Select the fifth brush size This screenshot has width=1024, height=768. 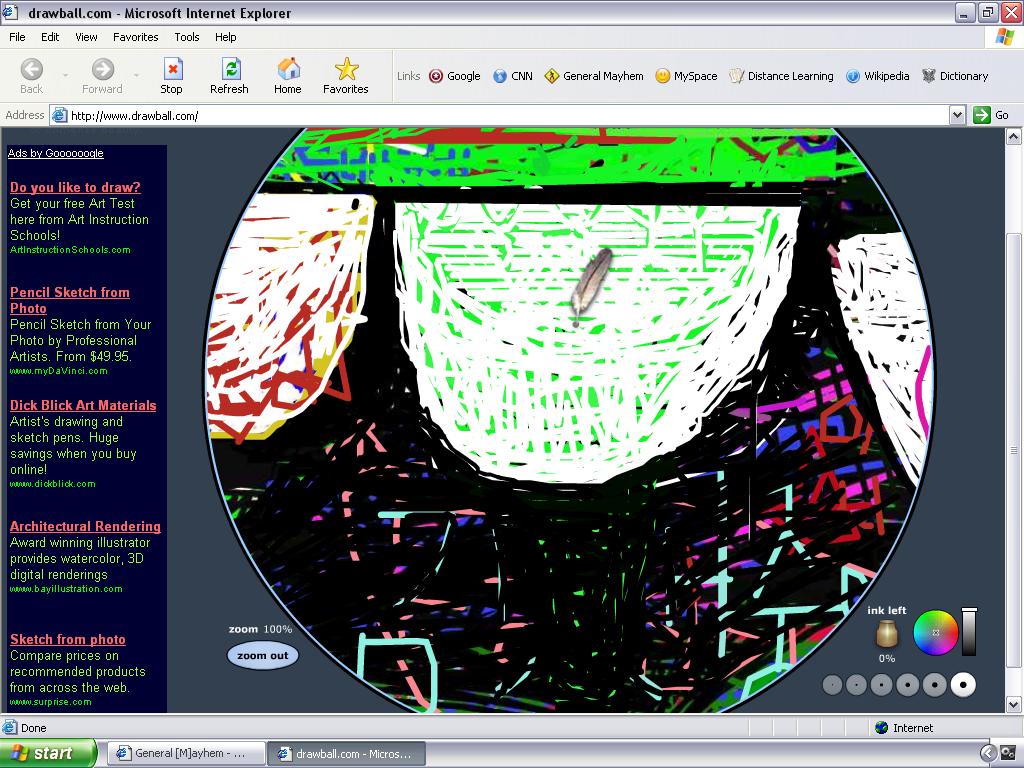[x=935, y=685]
